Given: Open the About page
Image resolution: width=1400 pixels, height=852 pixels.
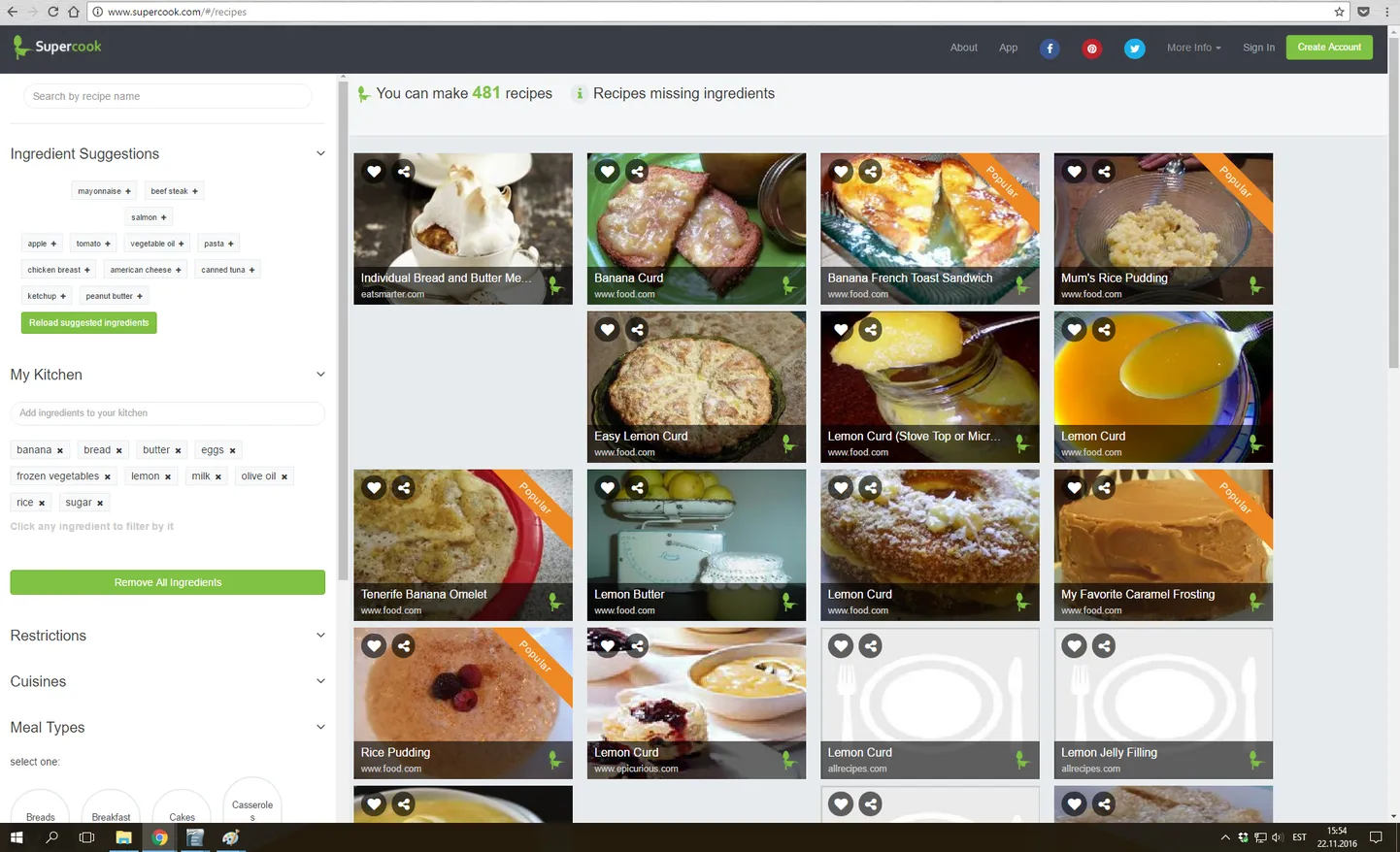Looking at the screenshot, I should (964, 48).
